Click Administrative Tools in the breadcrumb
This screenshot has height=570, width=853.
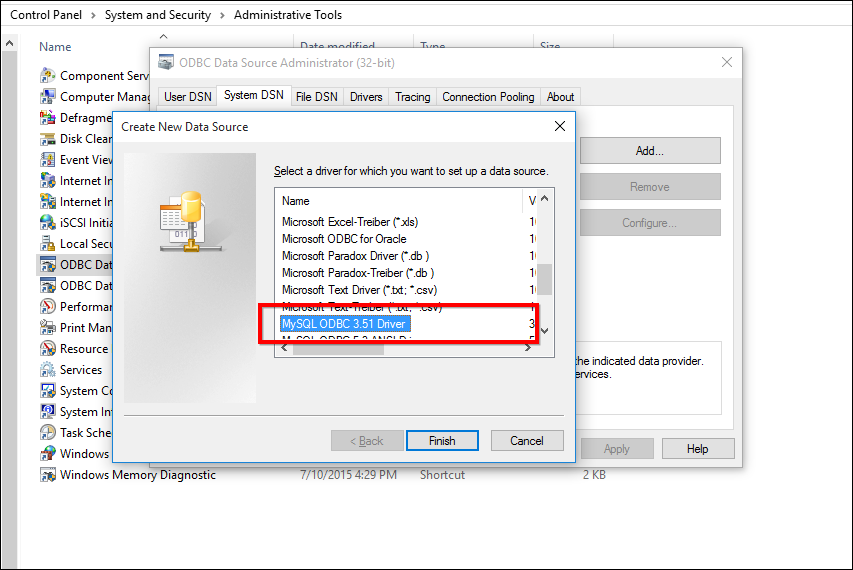tap(288, 15)
